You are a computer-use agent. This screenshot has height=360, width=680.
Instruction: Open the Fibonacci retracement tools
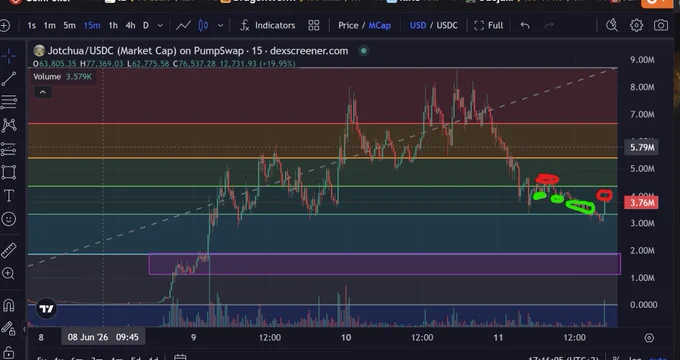pos(9,102)
